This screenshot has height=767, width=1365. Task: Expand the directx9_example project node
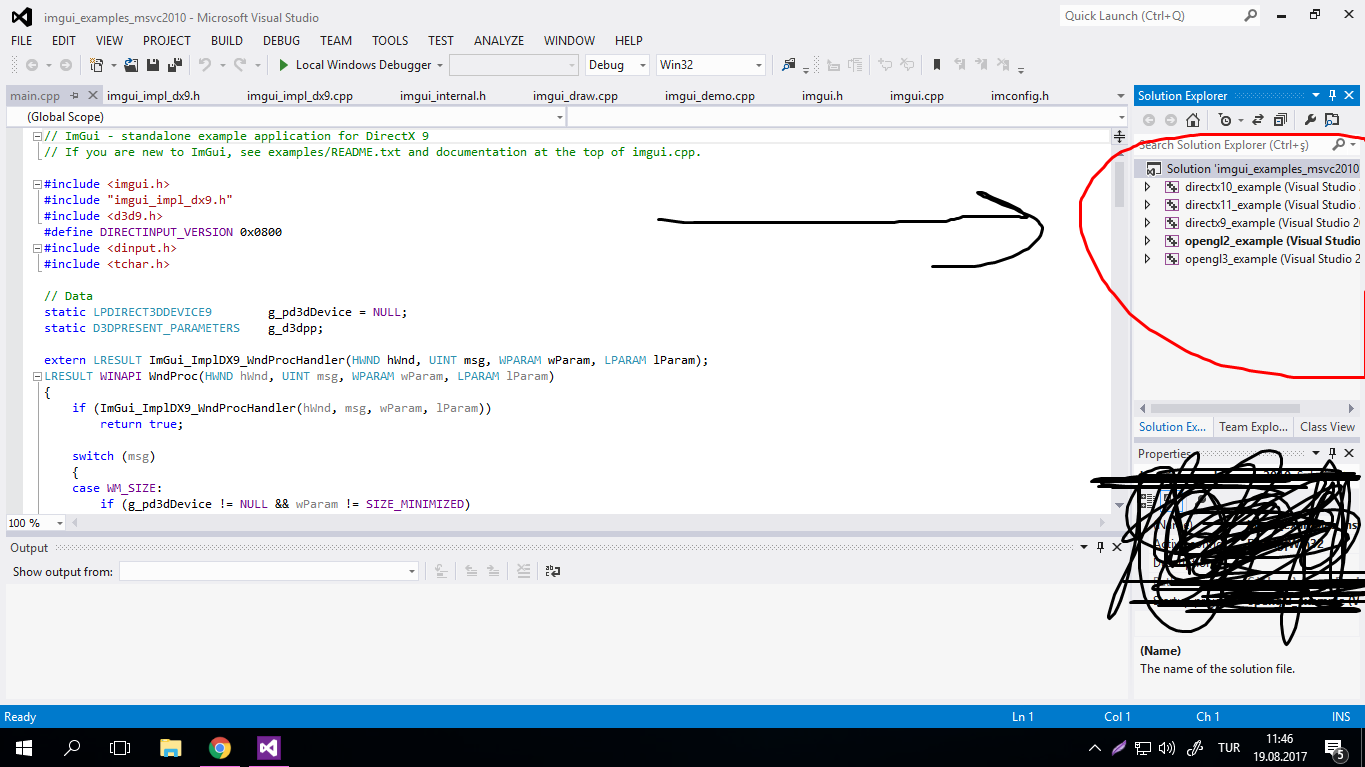point(1147,223)
